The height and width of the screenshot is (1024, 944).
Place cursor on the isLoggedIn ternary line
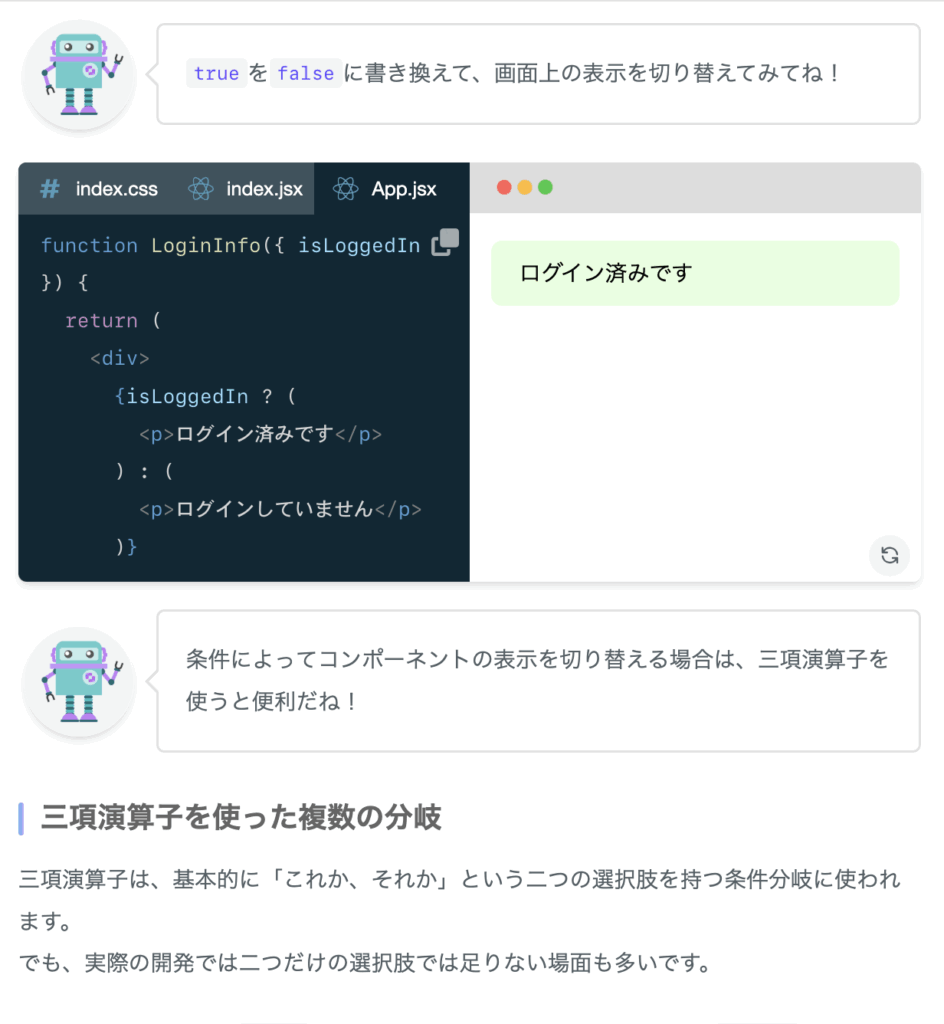[x=205, y=396]
